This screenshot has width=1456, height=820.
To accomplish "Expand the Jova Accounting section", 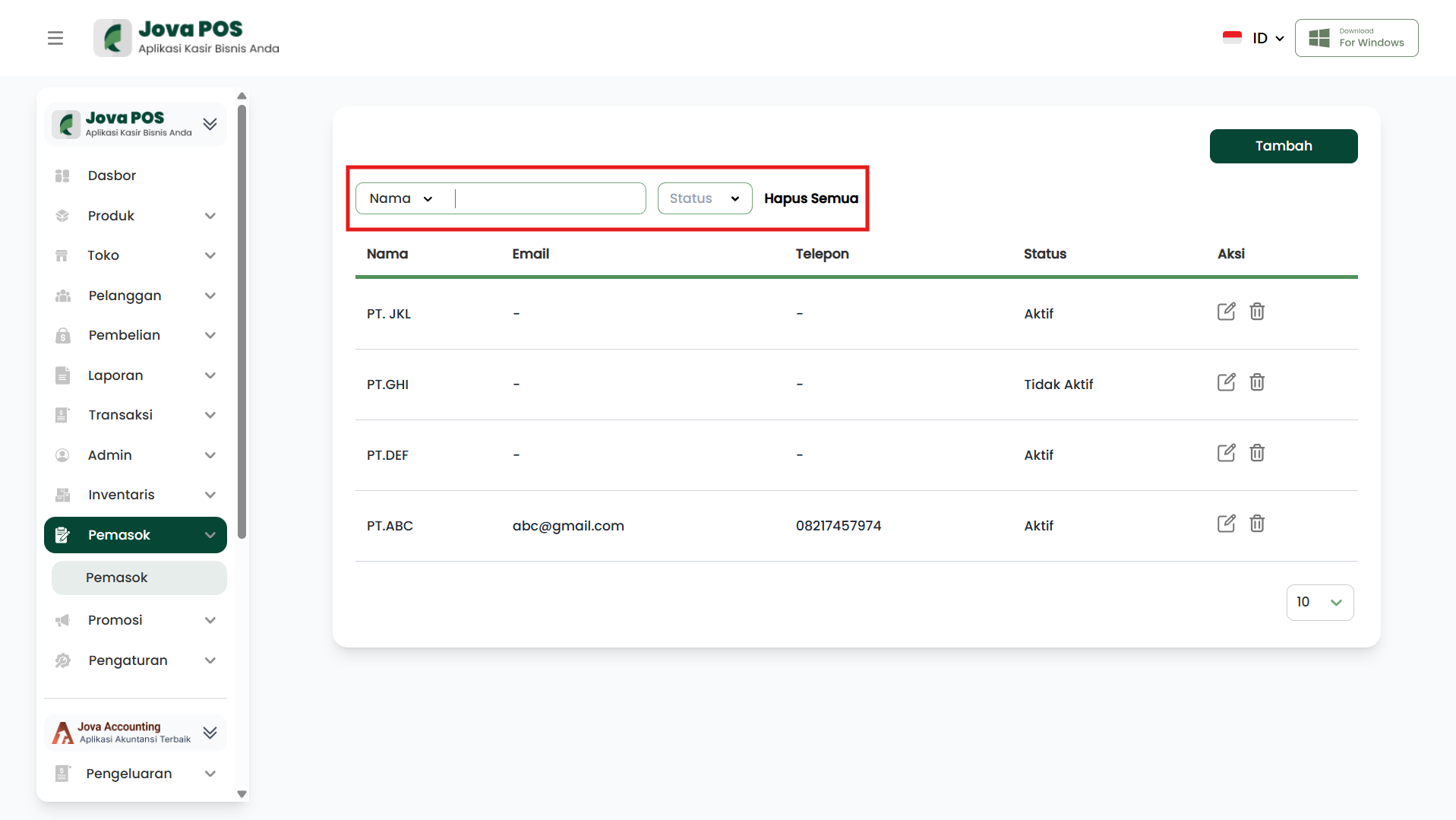I will tap(210, 733).
